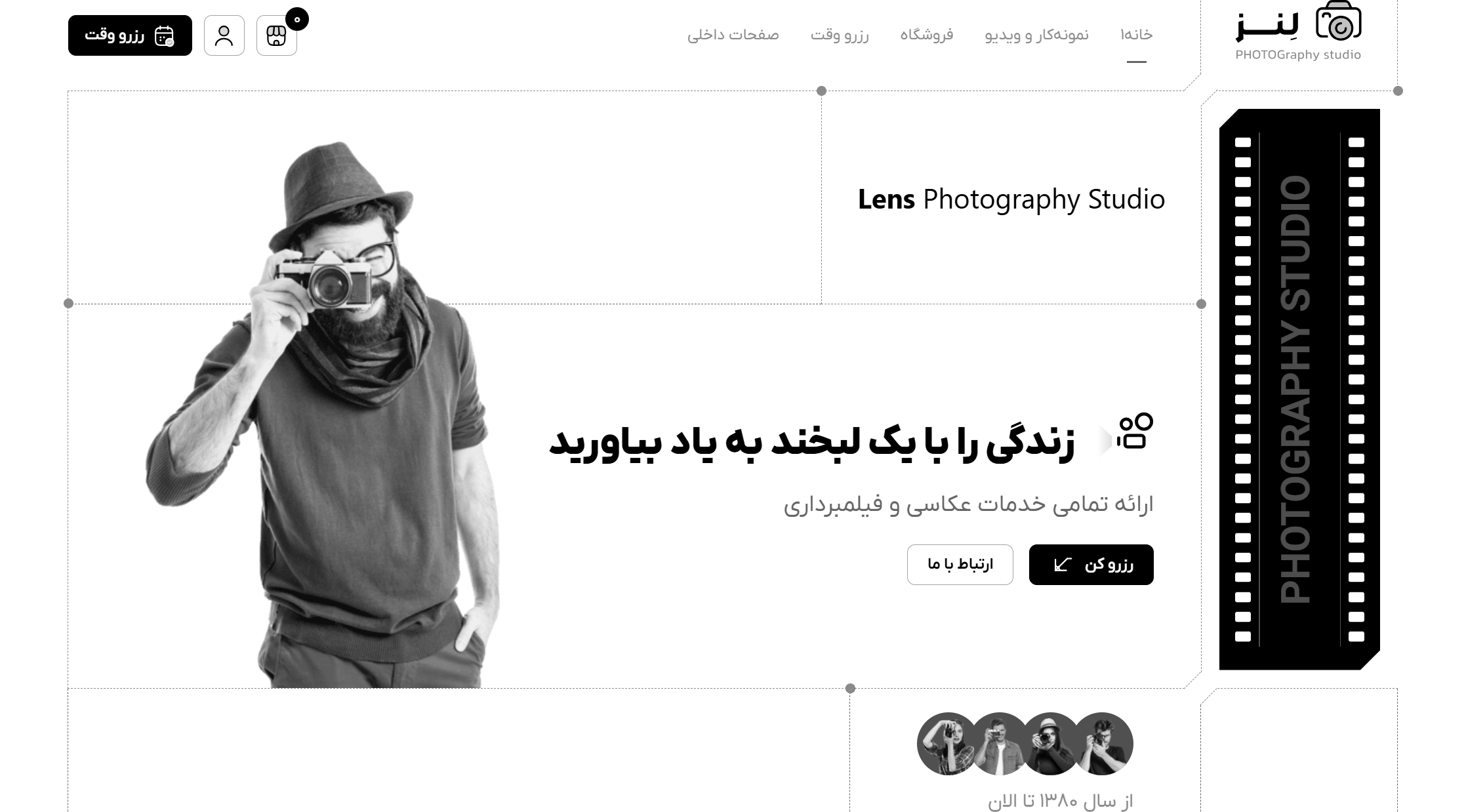Screen dimensions: 1466x812
Task: Click the user account profile icon
Action: [x=224, y=35]
